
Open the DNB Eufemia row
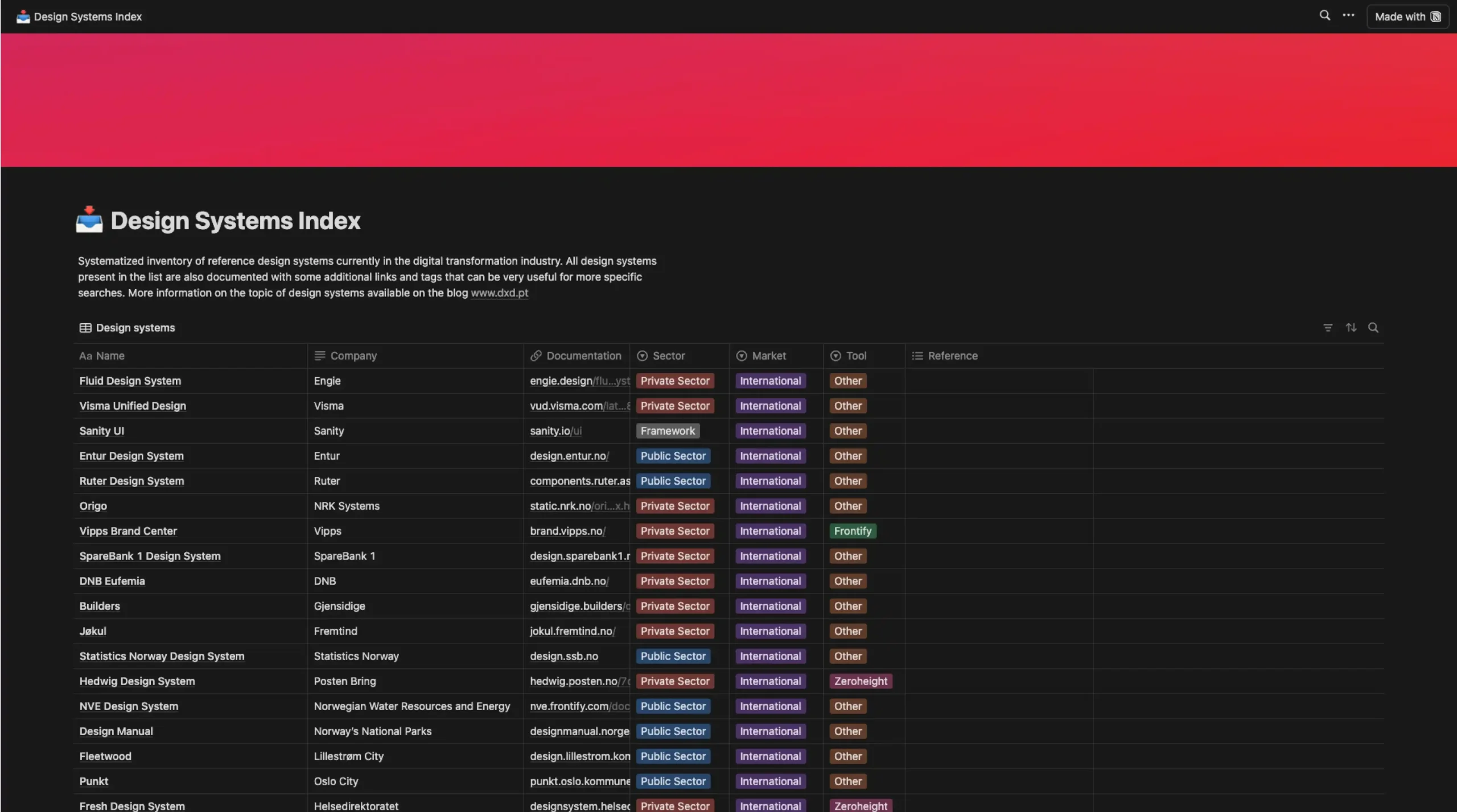click(112, 581)
